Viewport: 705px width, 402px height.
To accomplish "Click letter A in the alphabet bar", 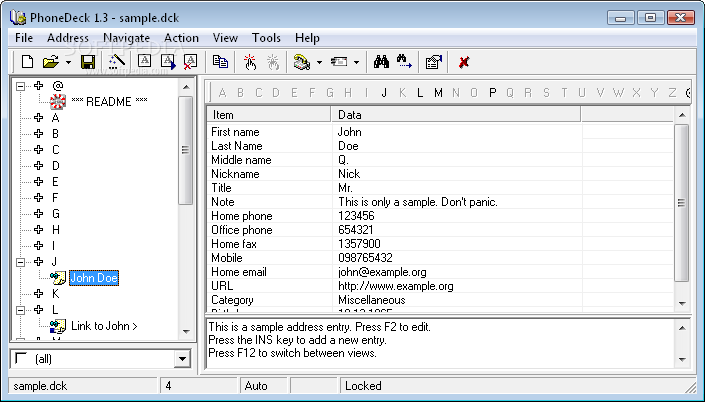I will click(222, 93).
